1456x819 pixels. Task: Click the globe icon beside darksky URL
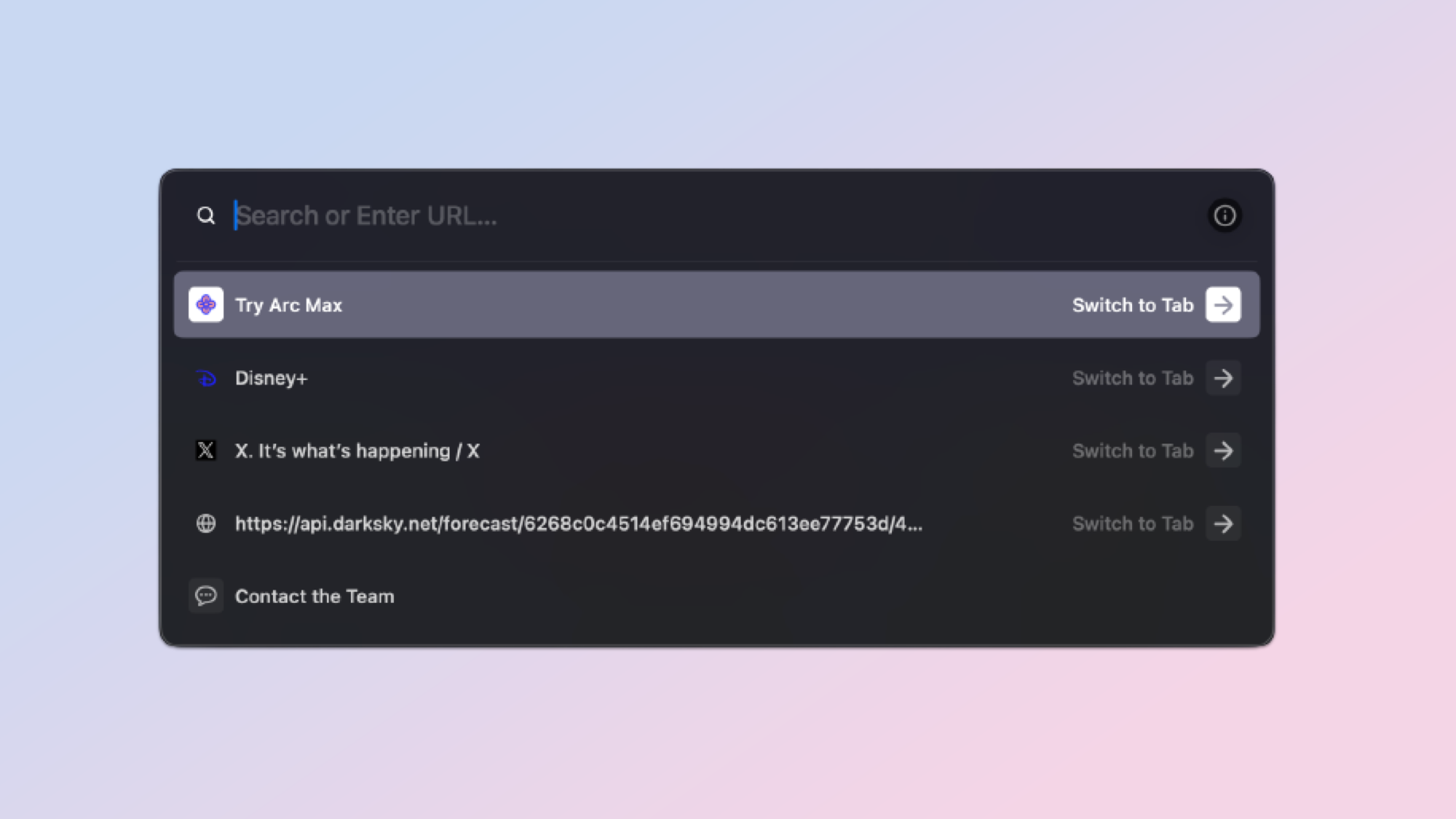tap(206, 523)
